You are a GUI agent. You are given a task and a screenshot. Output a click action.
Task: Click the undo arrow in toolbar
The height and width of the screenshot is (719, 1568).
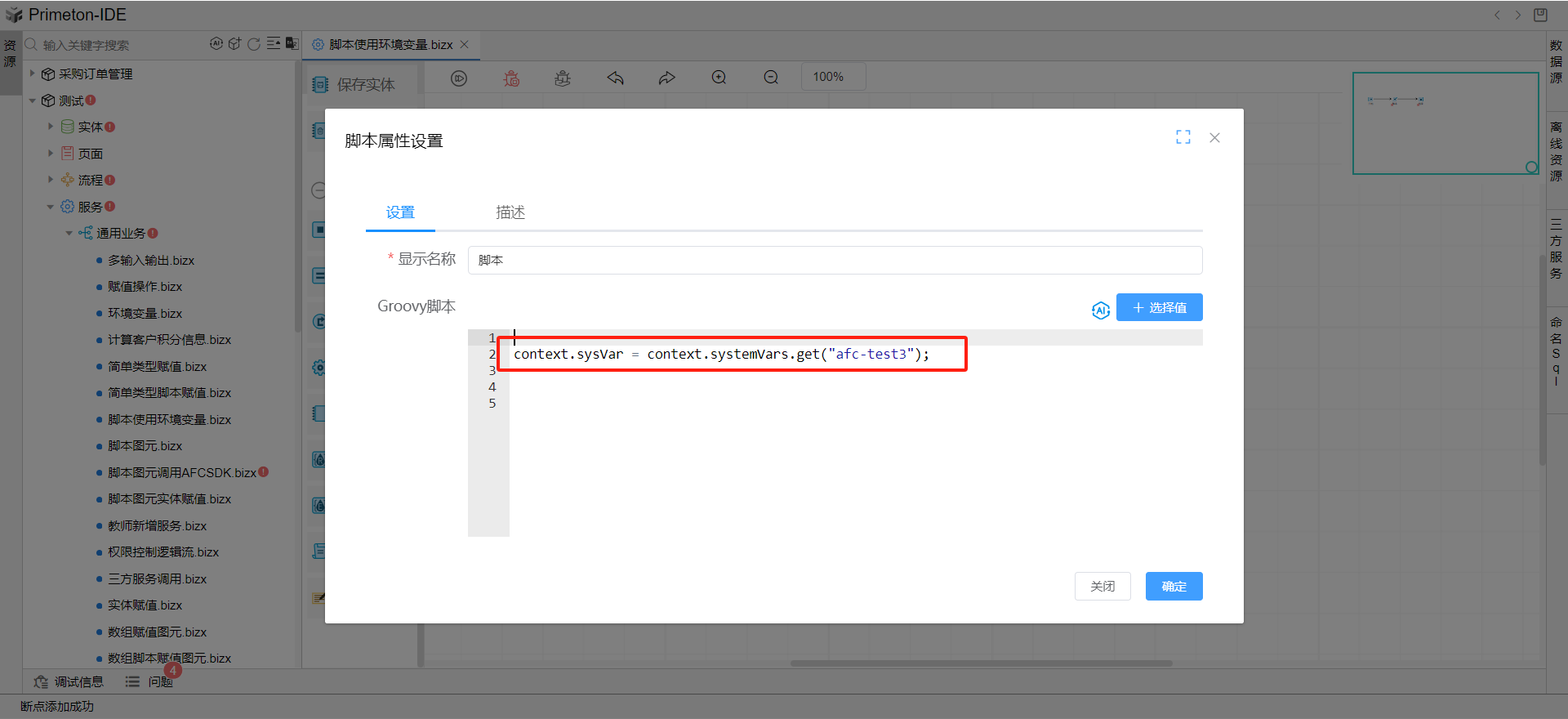click(x=615, y=78)
